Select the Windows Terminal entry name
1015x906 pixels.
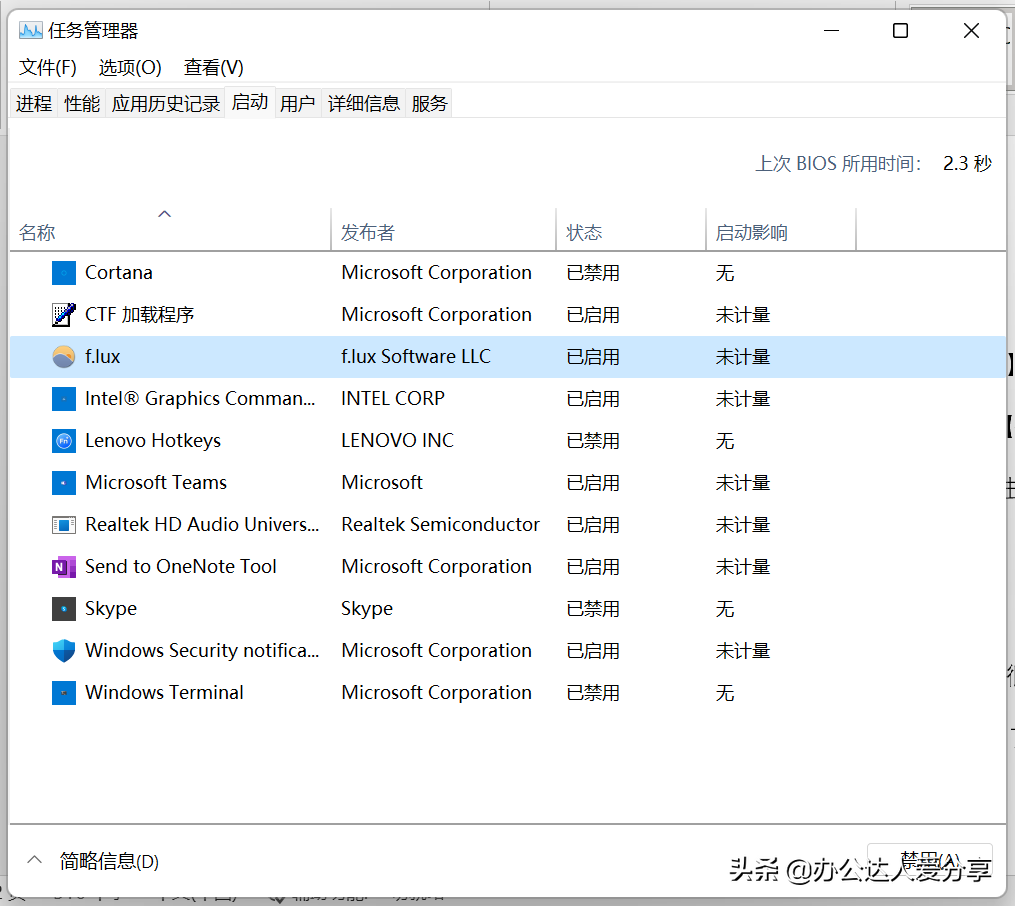point(164,692)
